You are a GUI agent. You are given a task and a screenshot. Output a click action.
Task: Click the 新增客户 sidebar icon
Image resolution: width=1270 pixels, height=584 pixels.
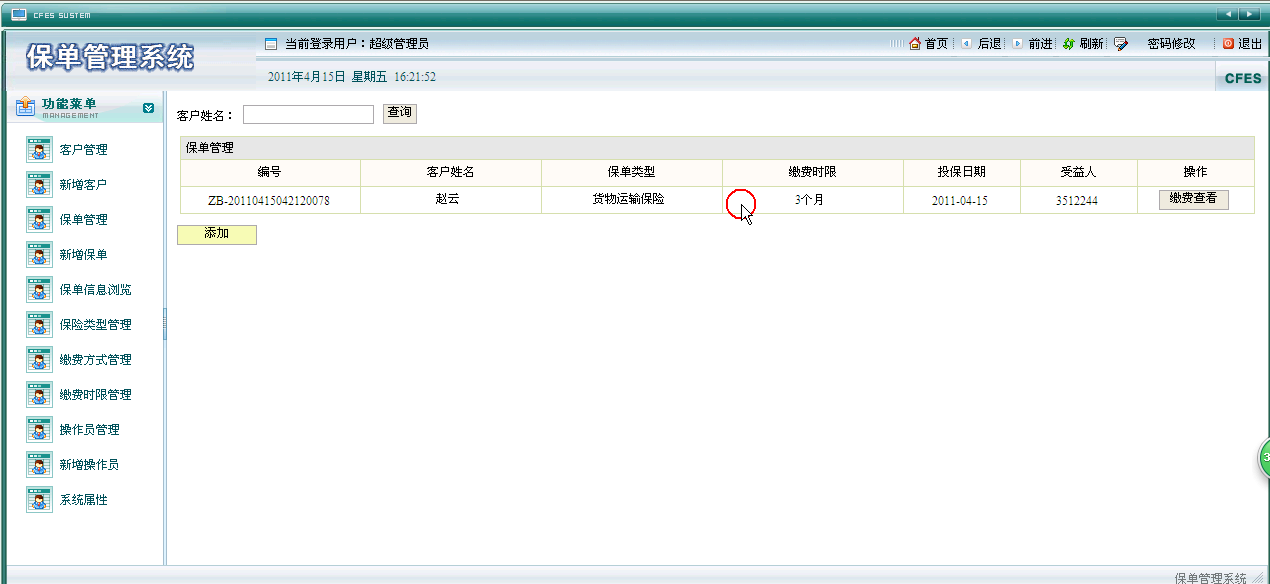pyautogui.click(x=39, y=185)
